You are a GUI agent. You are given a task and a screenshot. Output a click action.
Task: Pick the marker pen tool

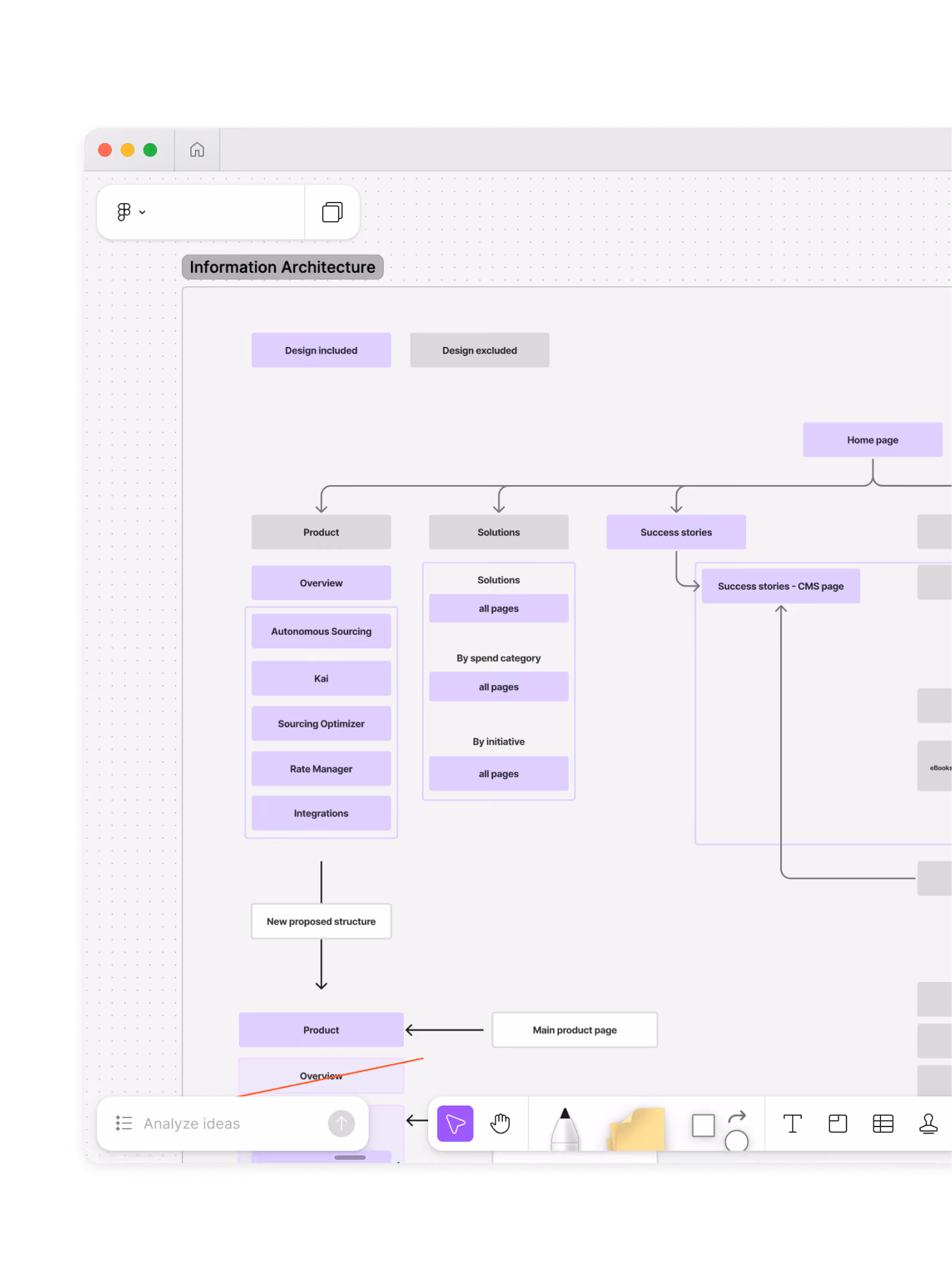pyautogui.click(x=565, y=1129)
